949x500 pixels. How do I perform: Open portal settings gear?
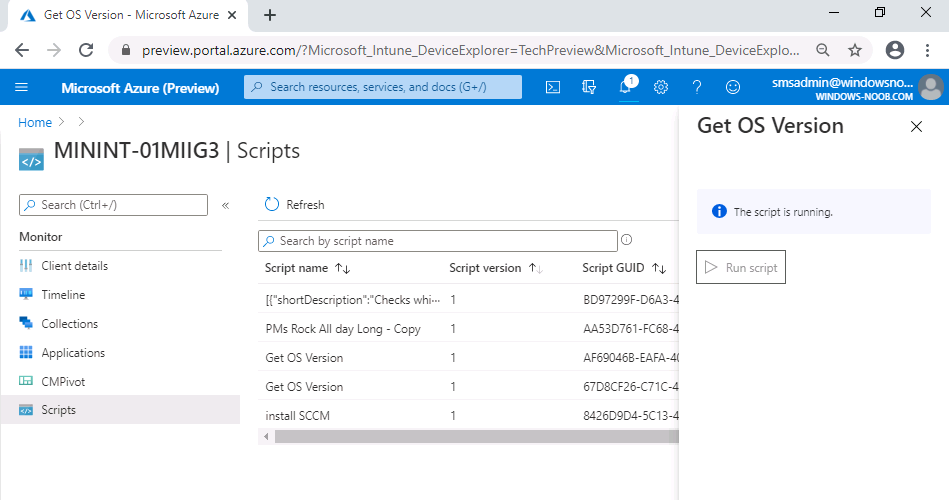click(661, 87)
